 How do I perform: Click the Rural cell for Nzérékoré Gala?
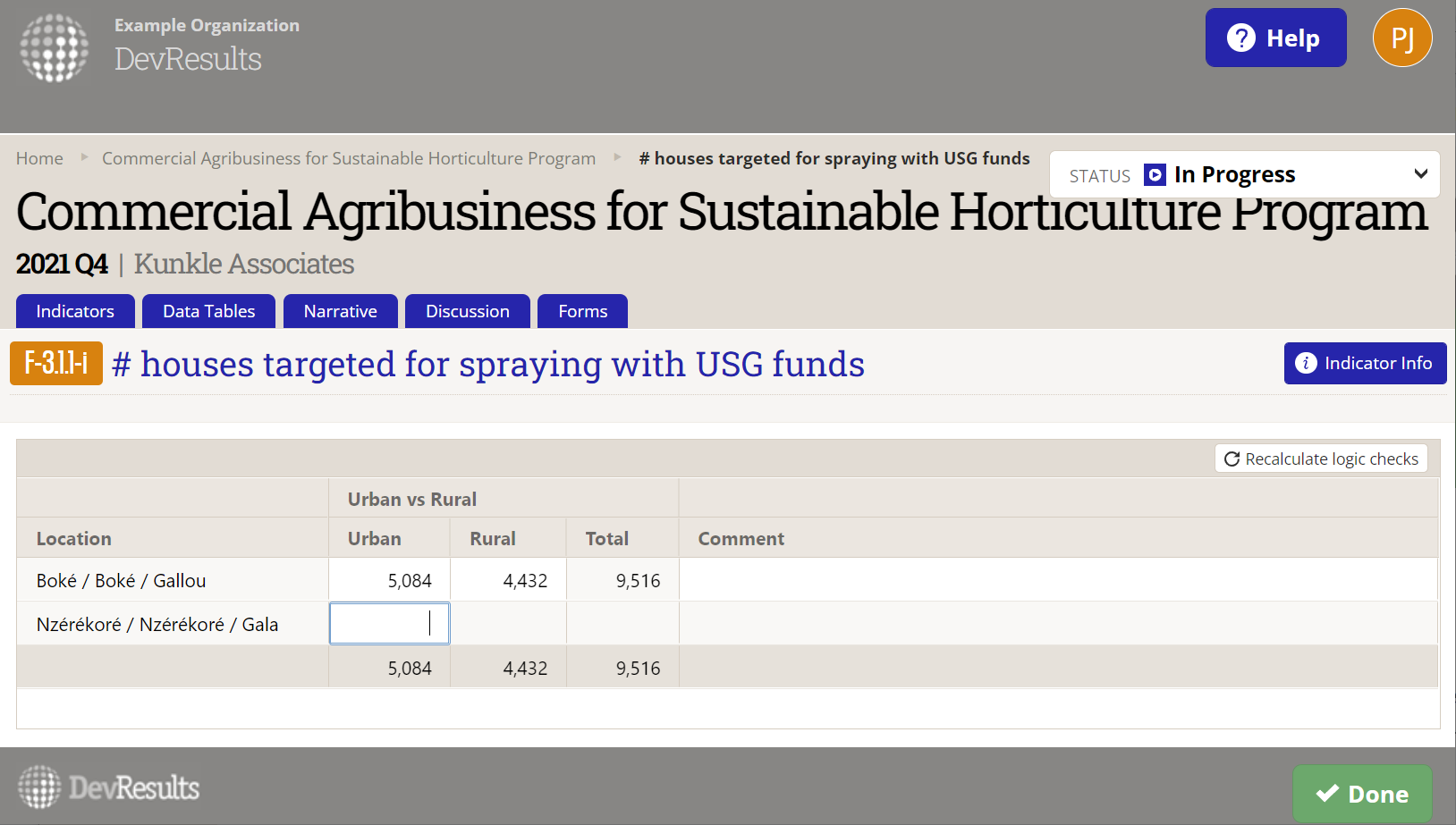508,624
